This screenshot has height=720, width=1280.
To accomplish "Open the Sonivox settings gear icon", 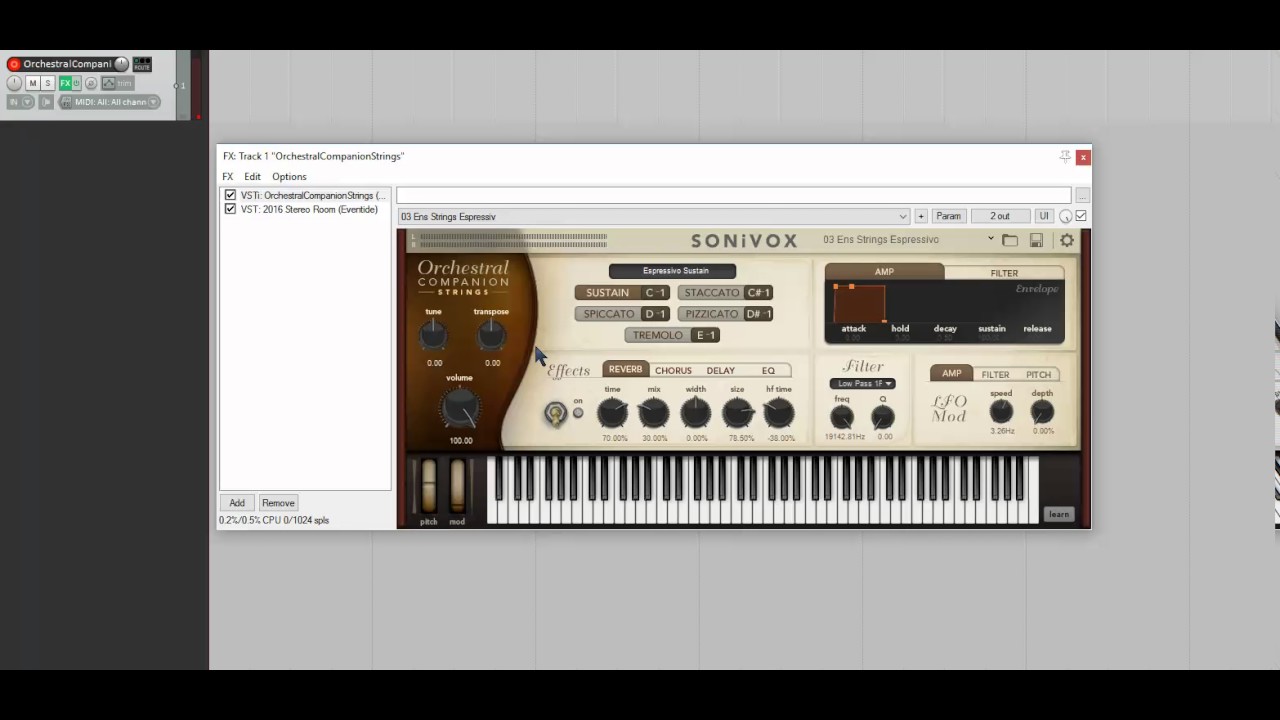I will (x=1067, y=240).
